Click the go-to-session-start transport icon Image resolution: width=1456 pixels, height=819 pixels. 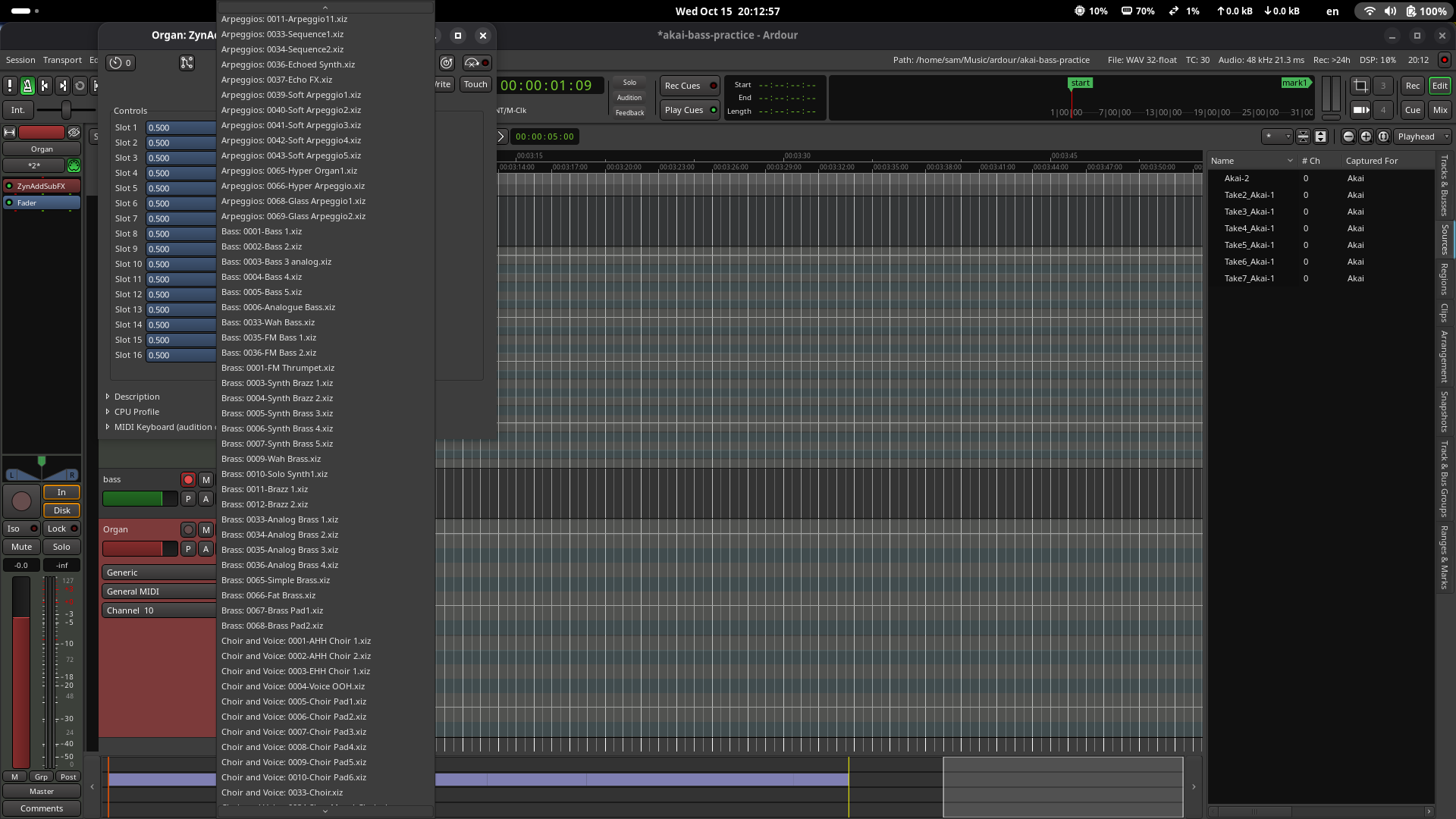(45, 86)
